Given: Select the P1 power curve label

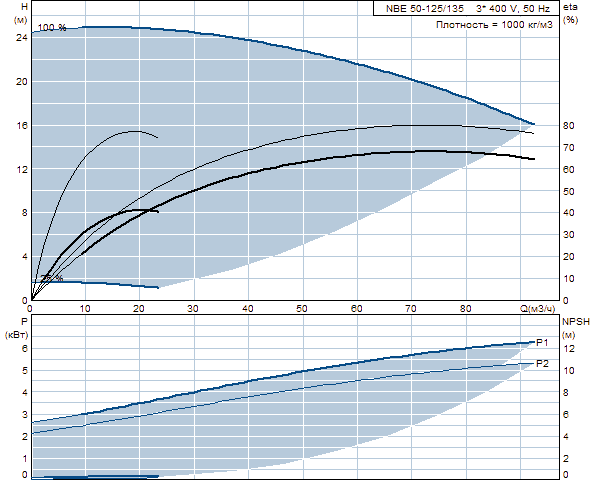Looking at the screenshot, I should pos(542,343).
